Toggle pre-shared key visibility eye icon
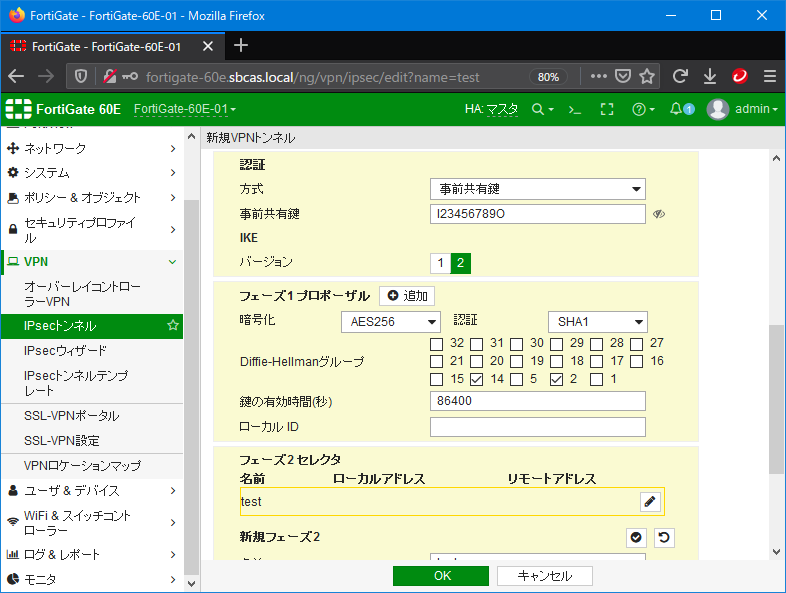The width and height of the screenshot is (786, 593). (x=659, y=214)
